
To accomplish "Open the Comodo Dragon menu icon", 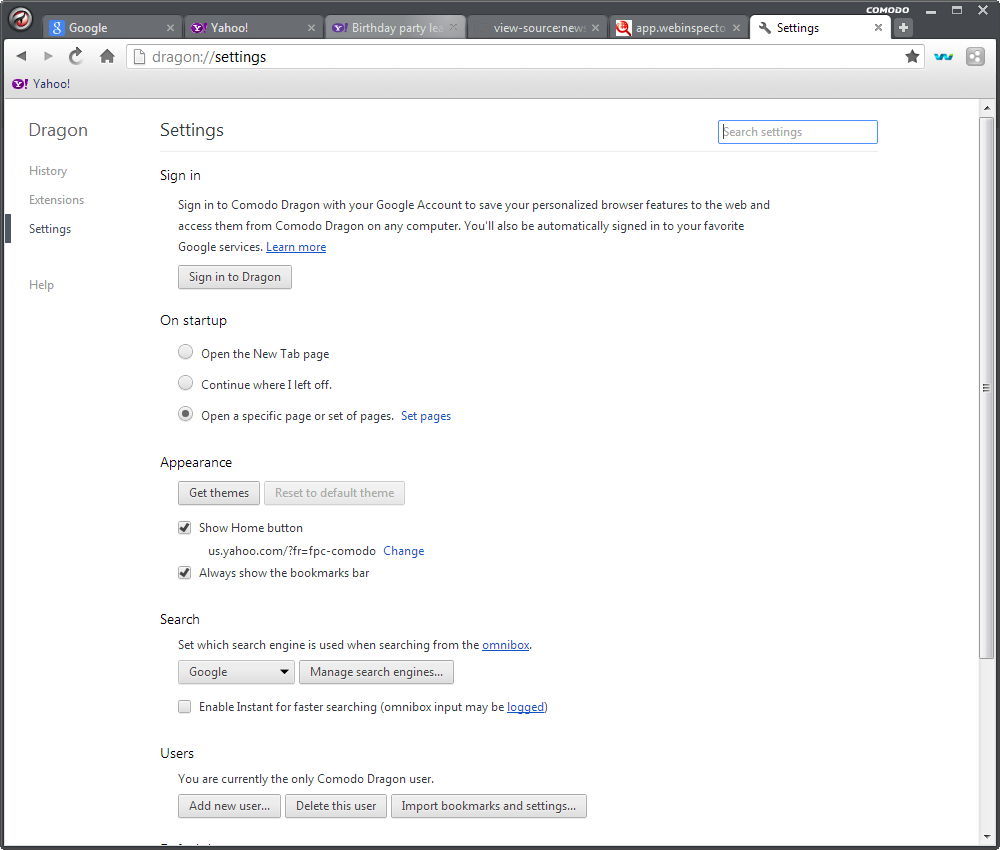I will [x=974, y=57].
